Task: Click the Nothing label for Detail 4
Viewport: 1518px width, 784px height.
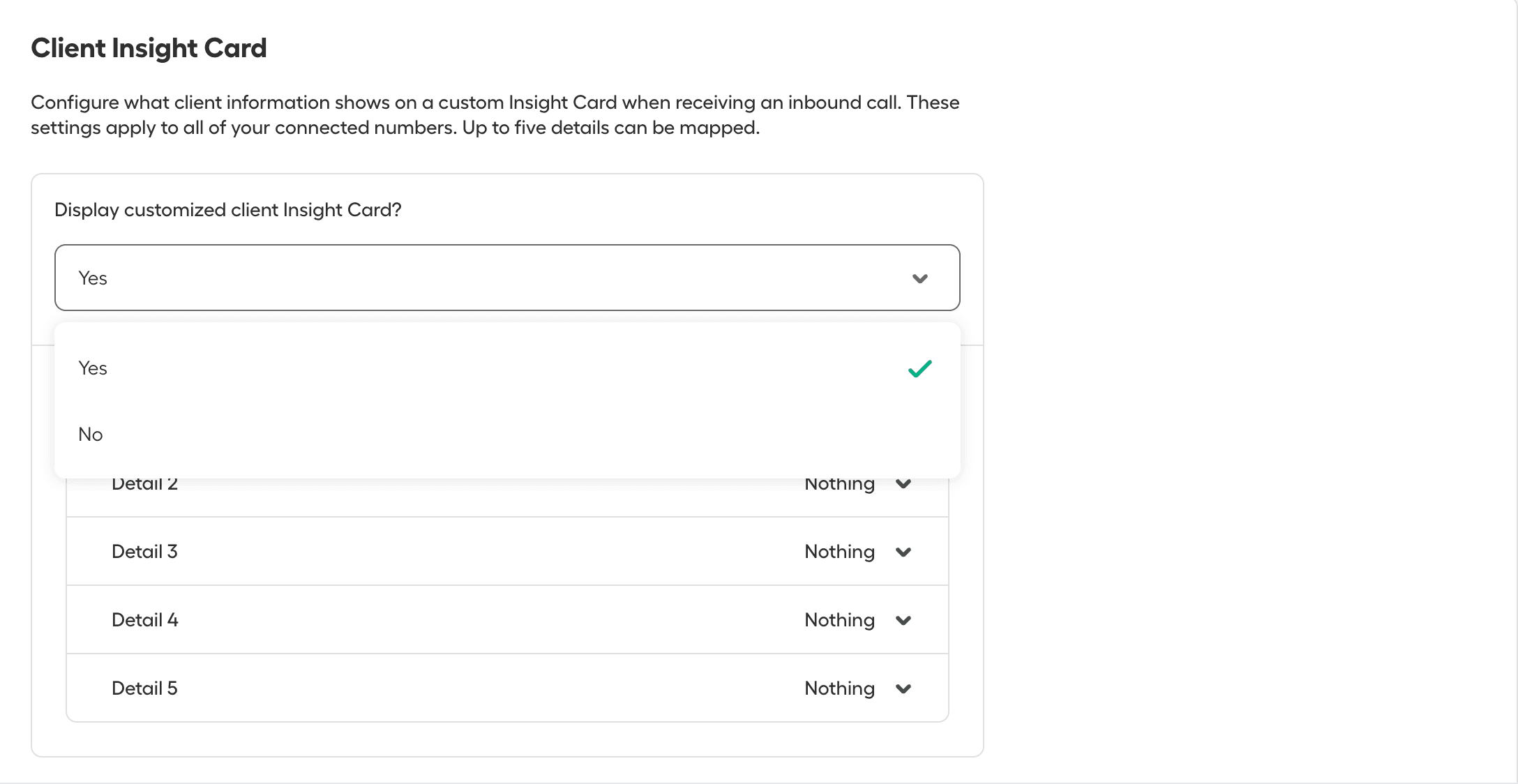Action: pos(839,619)
